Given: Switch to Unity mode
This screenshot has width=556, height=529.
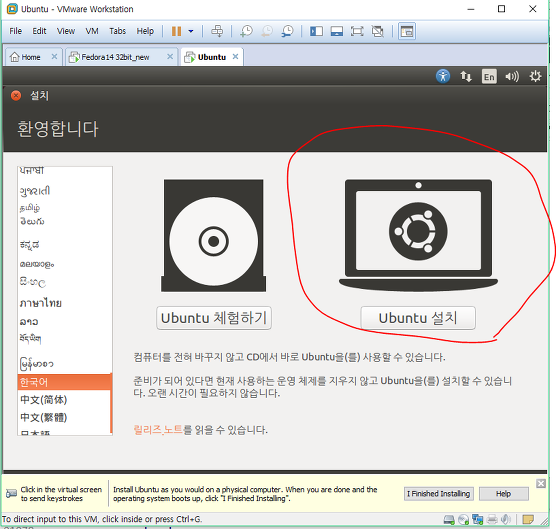Looking at the screenshot, I should (x=378, y=31).
